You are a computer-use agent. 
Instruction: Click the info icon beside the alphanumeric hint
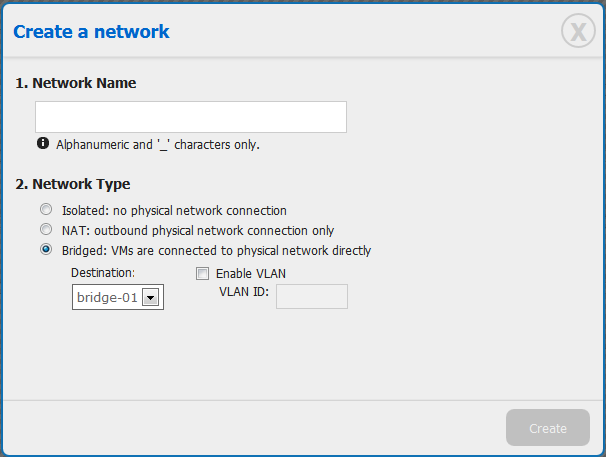pos(43,144)
